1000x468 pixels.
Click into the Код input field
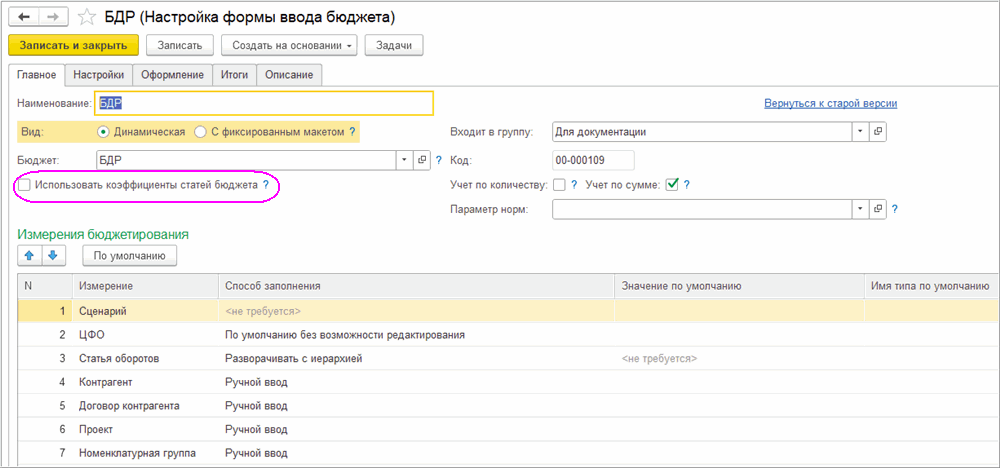[592, 160]
